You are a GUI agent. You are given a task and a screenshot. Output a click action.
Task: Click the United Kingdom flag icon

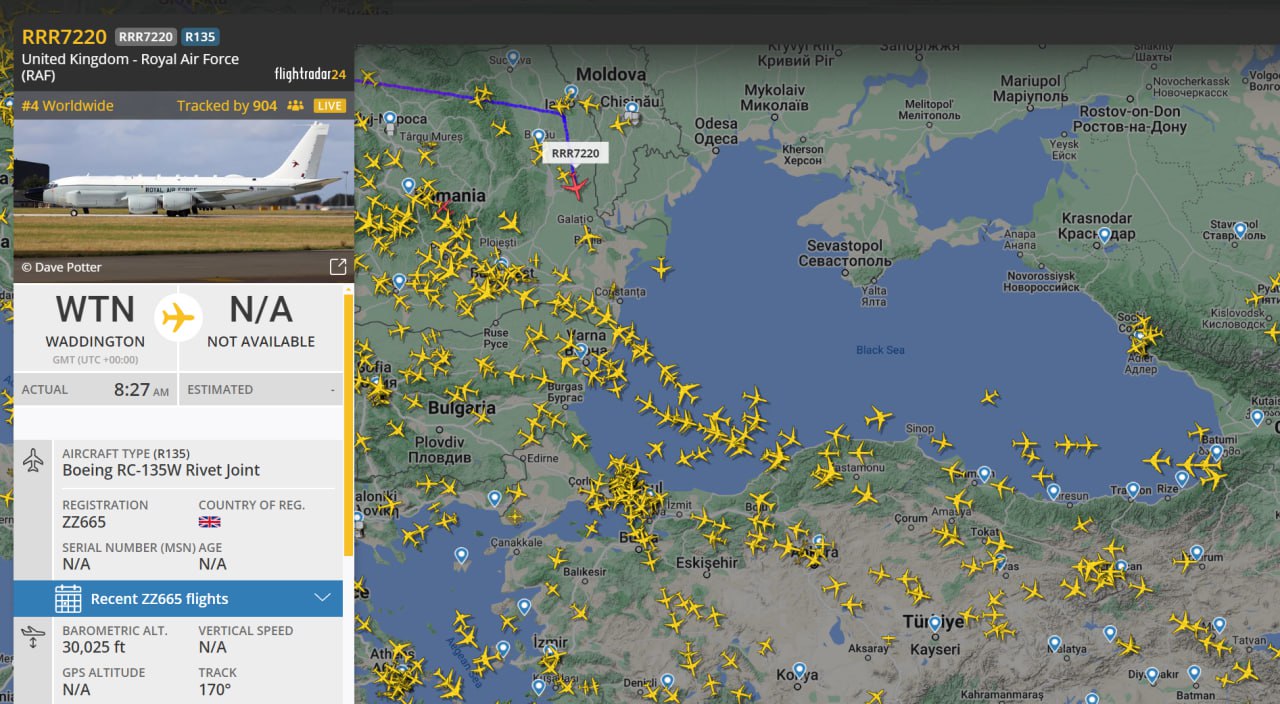[x=209, y=522]
